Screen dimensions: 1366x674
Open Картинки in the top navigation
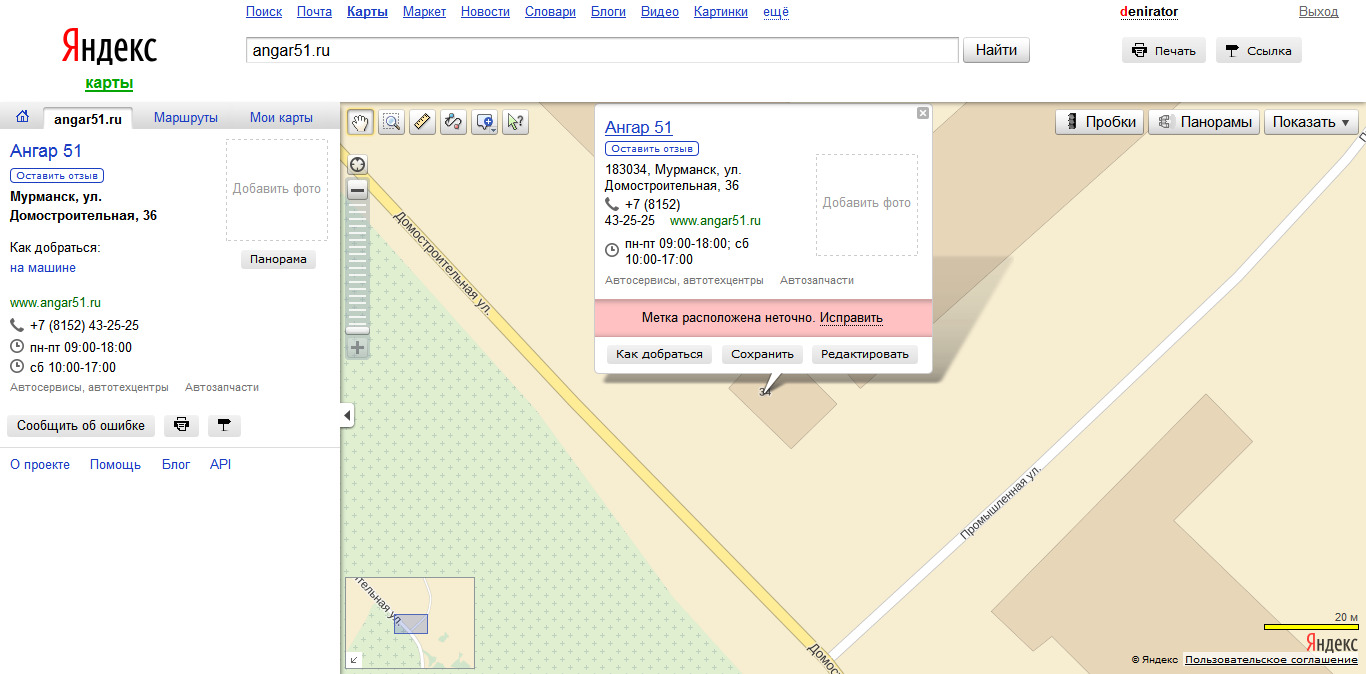click(x=721, y=12)
